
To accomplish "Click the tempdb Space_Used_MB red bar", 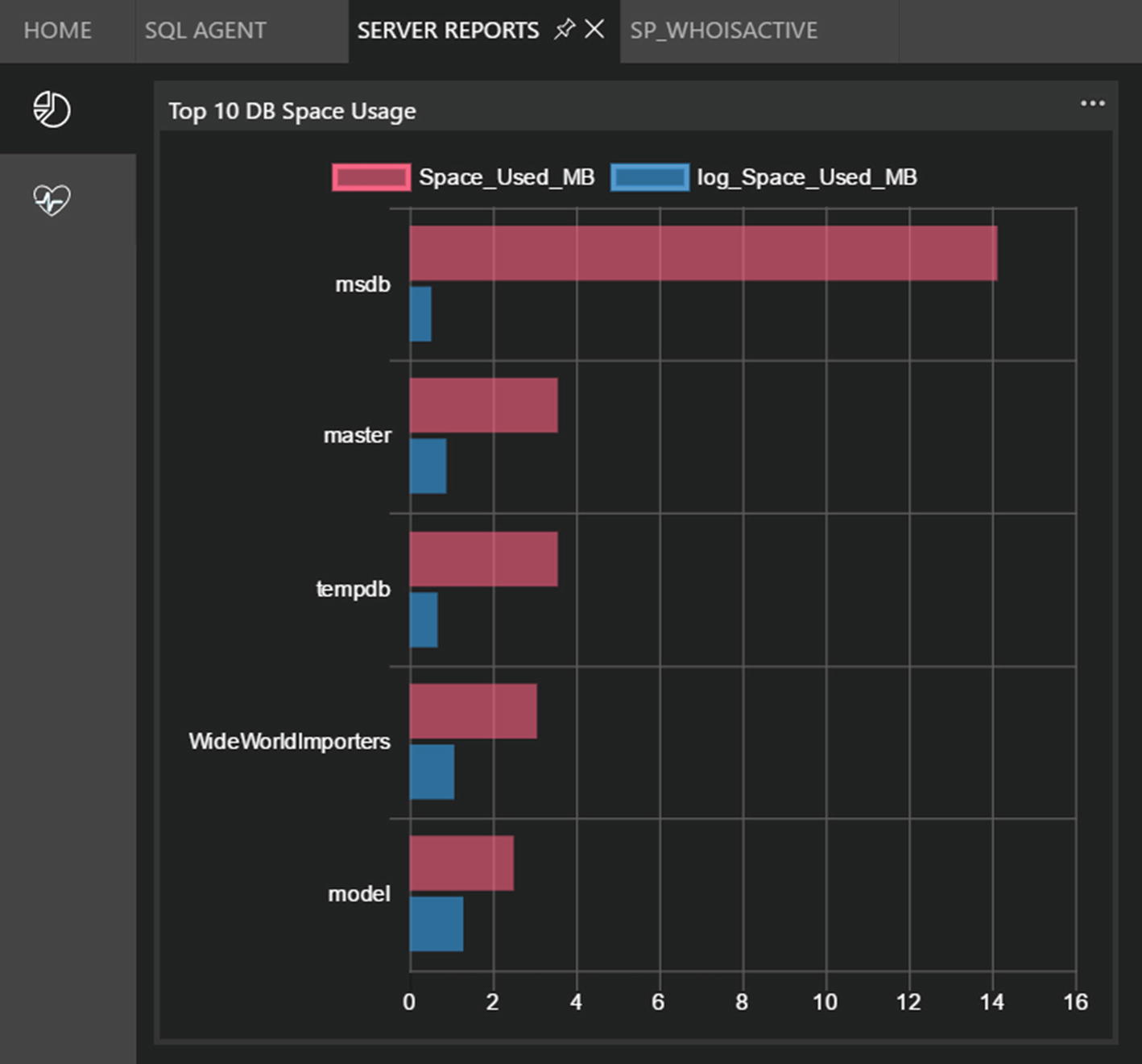I will tap(483, 559).
